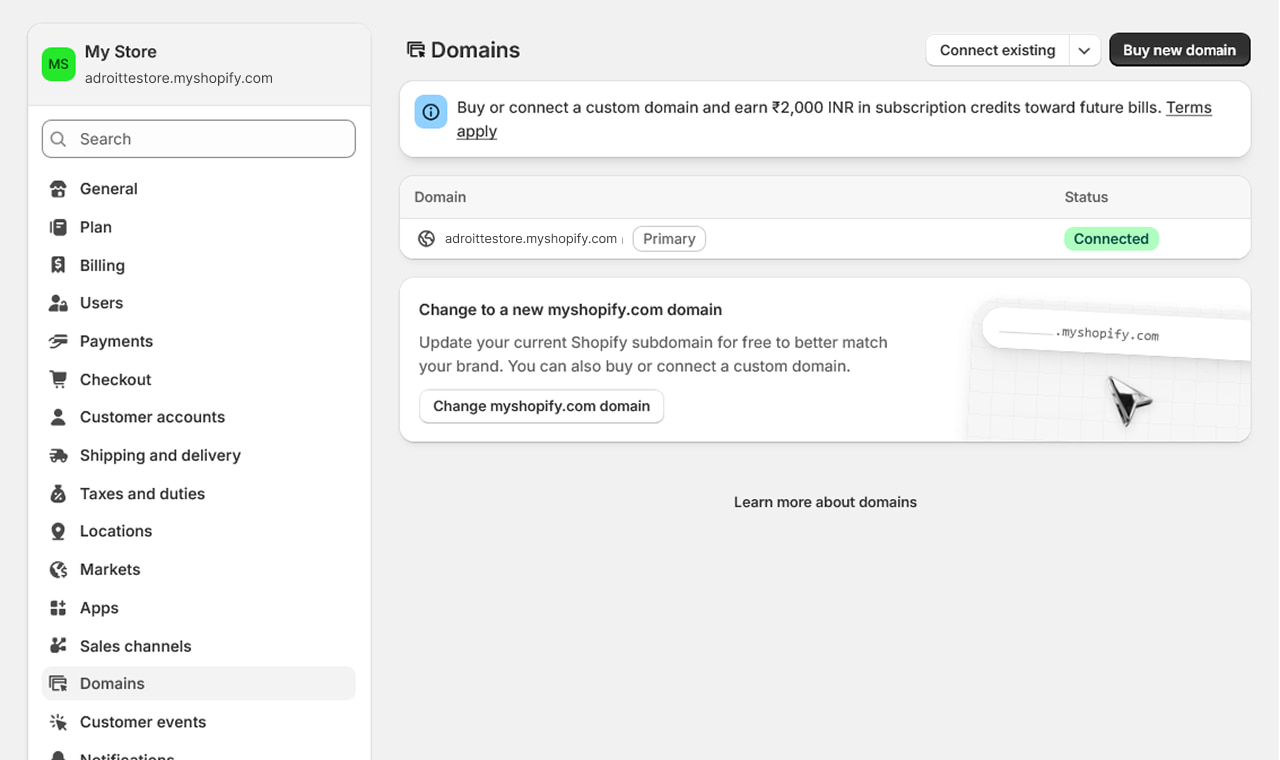This screenshot has width=1280, height=760.
Task: Navigate to Checkout settings
Action: point(199,379)
